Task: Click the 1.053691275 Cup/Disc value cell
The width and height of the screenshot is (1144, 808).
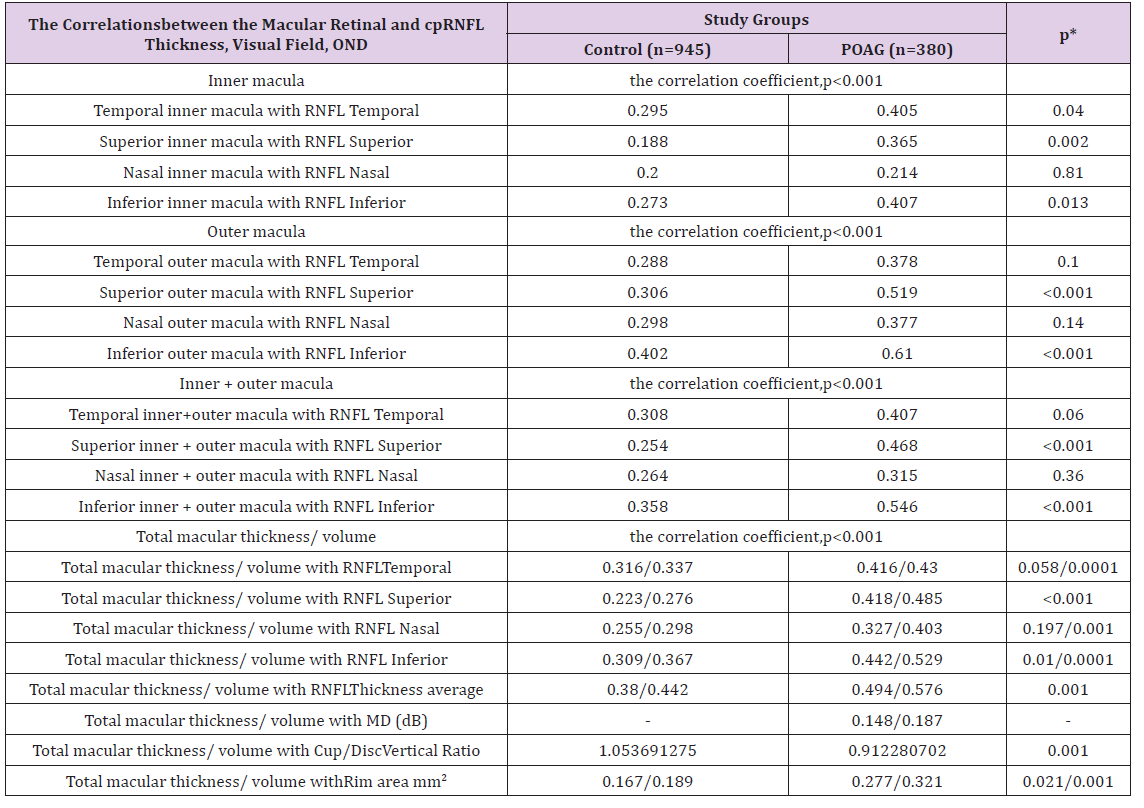Action: [647, 750]
